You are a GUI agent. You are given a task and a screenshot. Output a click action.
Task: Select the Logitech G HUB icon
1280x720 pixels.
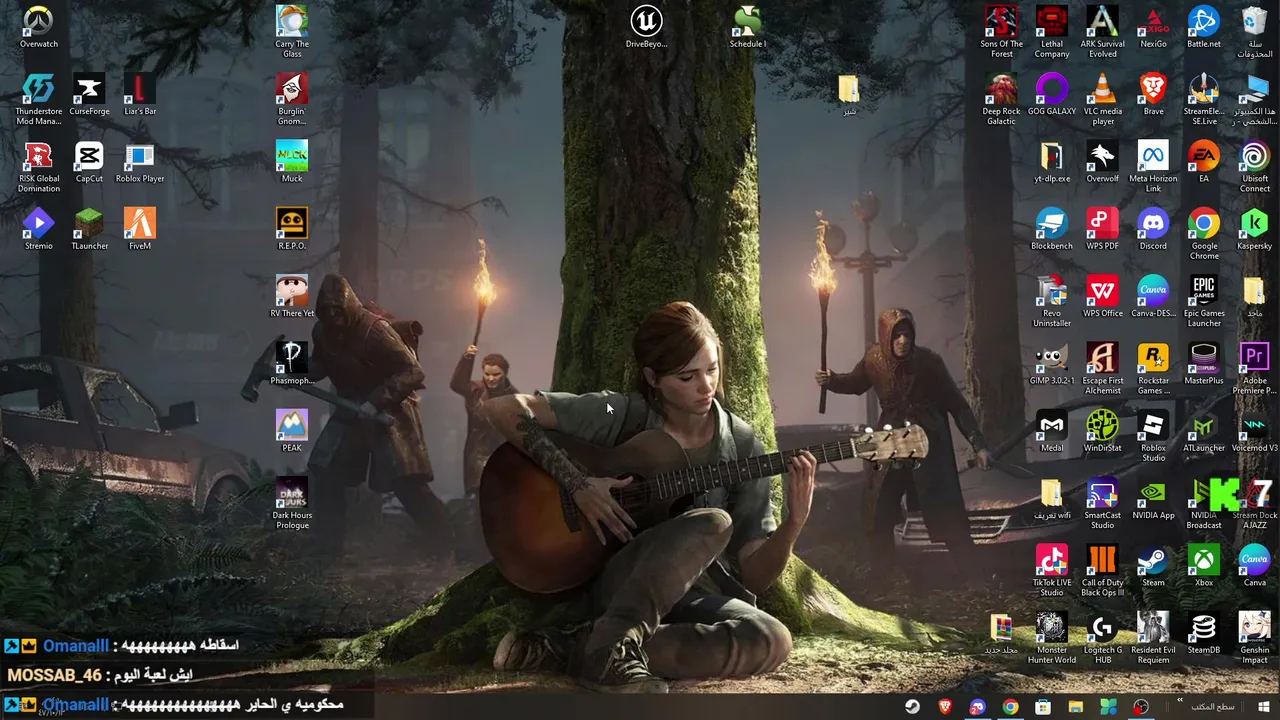pos(1103,638)
